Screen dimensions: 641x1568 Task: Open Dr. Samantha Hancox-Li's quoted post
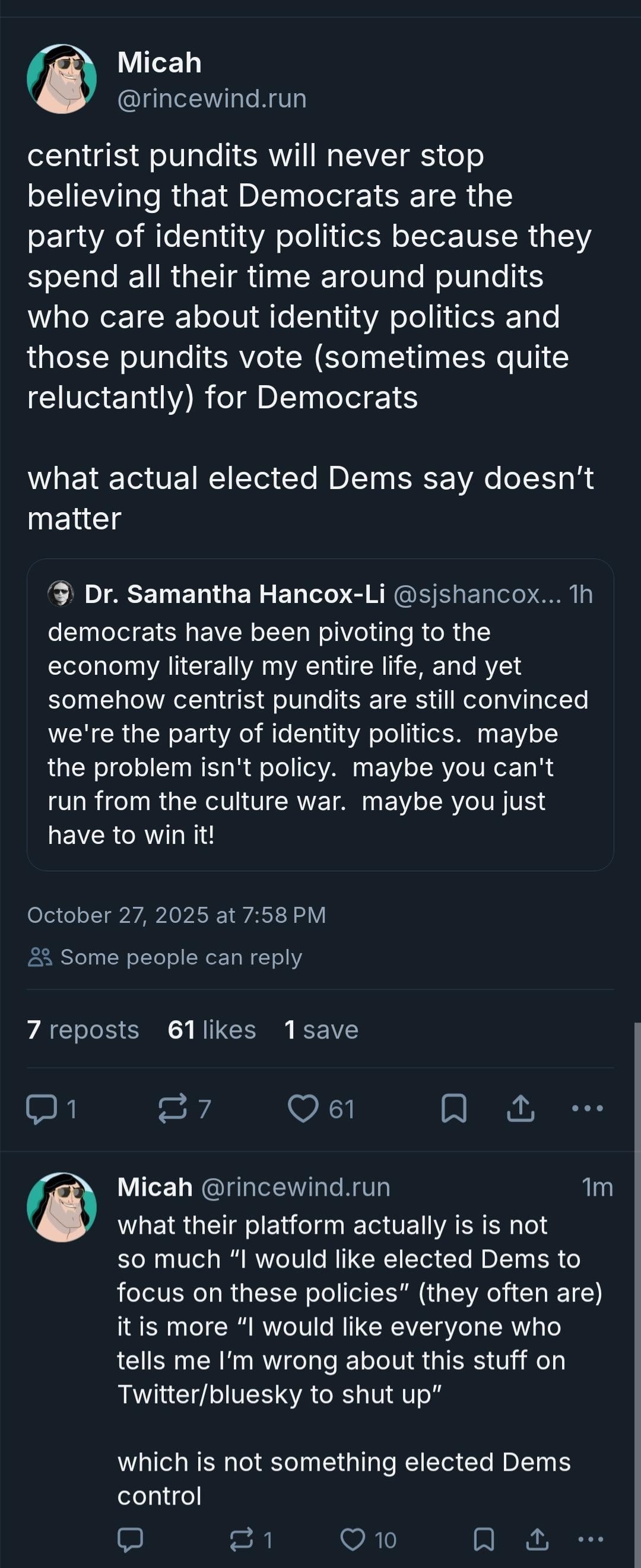(319, 731)
